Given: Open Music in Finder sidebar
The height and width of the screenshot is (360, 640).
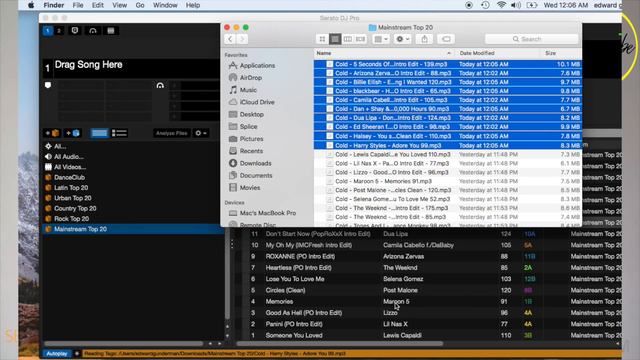Looking at the screenshot, I should pos(248,90).
